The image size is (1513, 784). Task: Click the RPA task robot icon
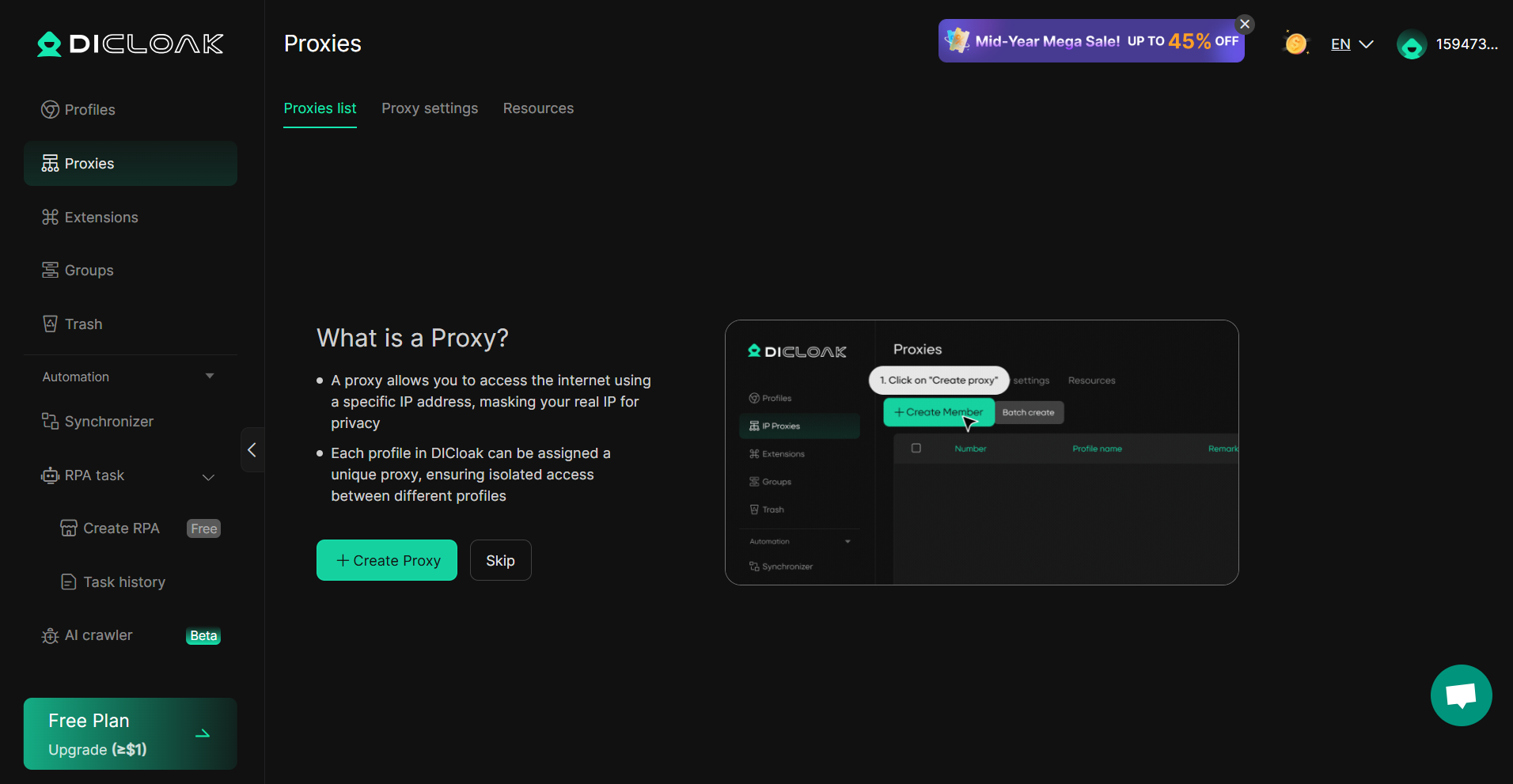pyautogui.click(x=50, y=475)
